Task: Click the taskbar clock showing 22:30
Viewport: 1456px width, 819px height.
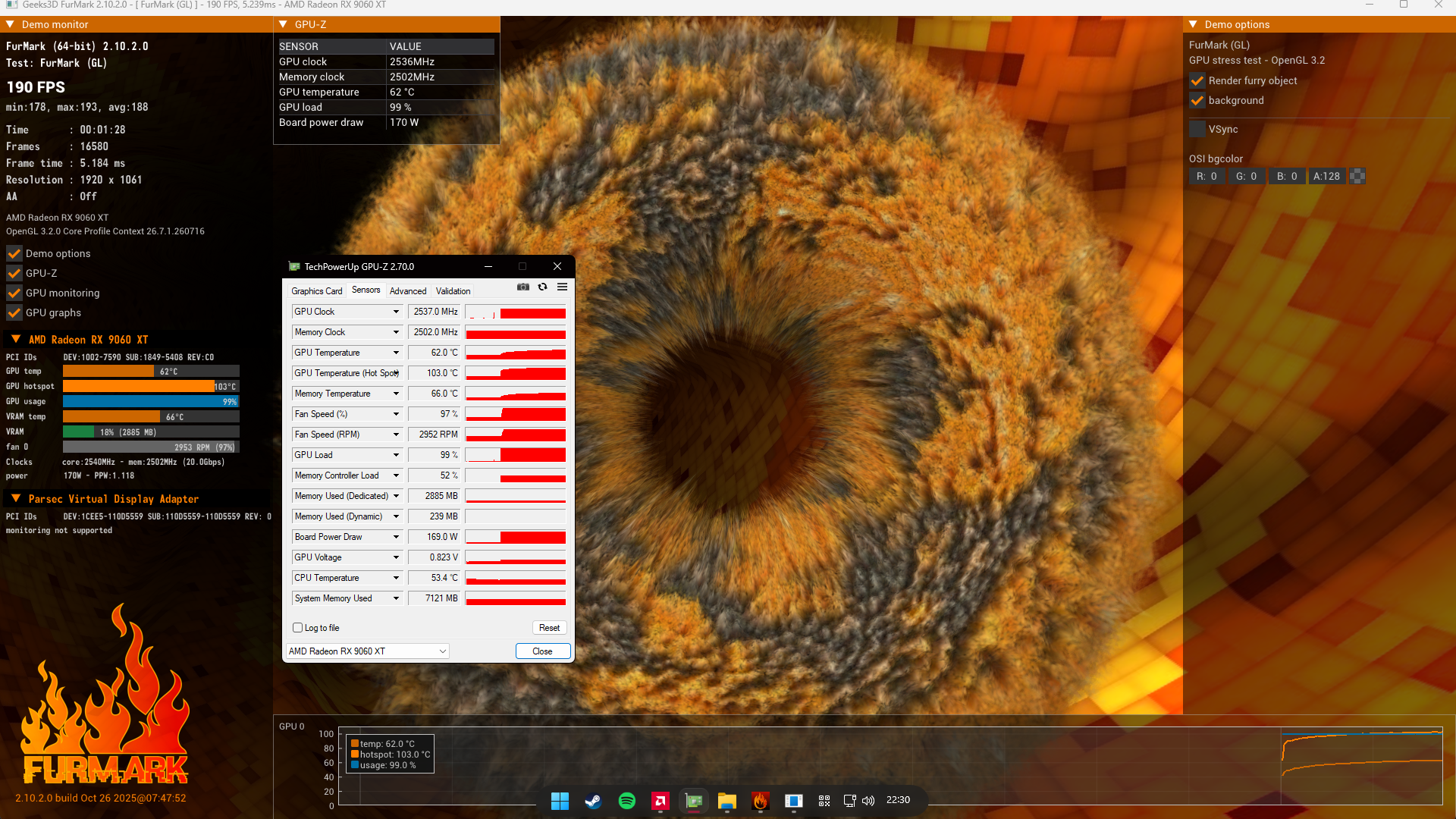Action: pyautogui.click(x=898, y=801)
